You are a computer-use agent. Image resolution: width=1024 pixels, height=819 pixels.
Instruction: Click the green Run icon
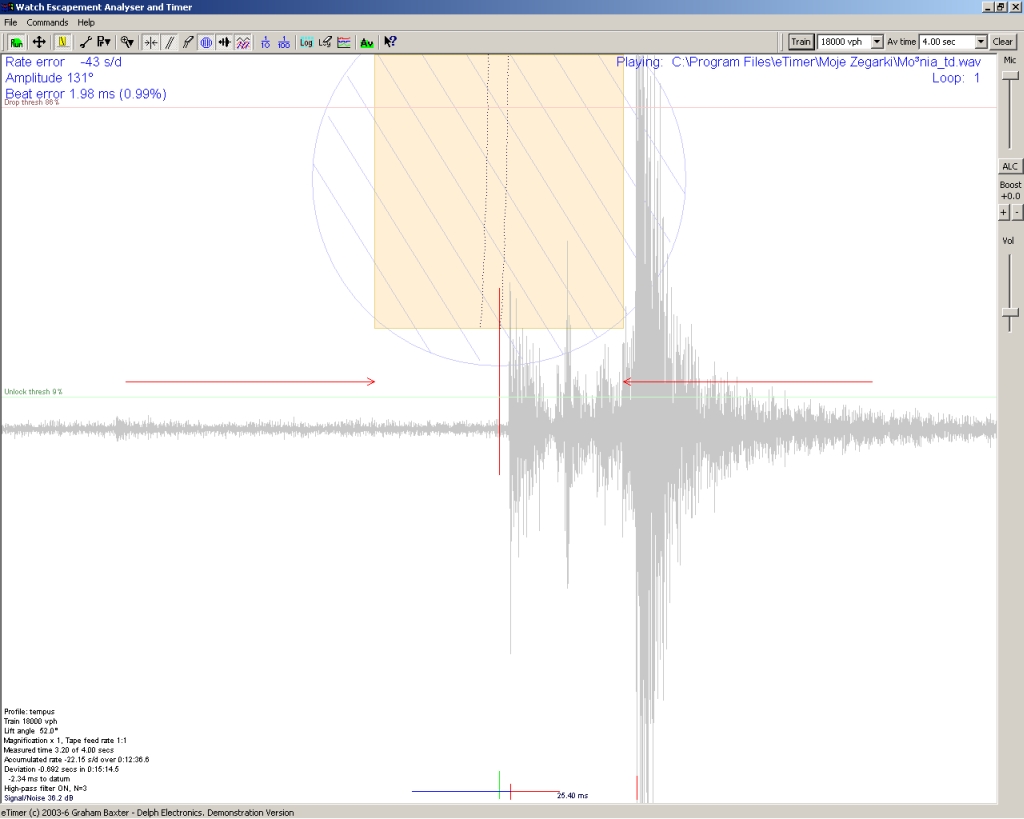pyautogui.click(x=17, y=42)
